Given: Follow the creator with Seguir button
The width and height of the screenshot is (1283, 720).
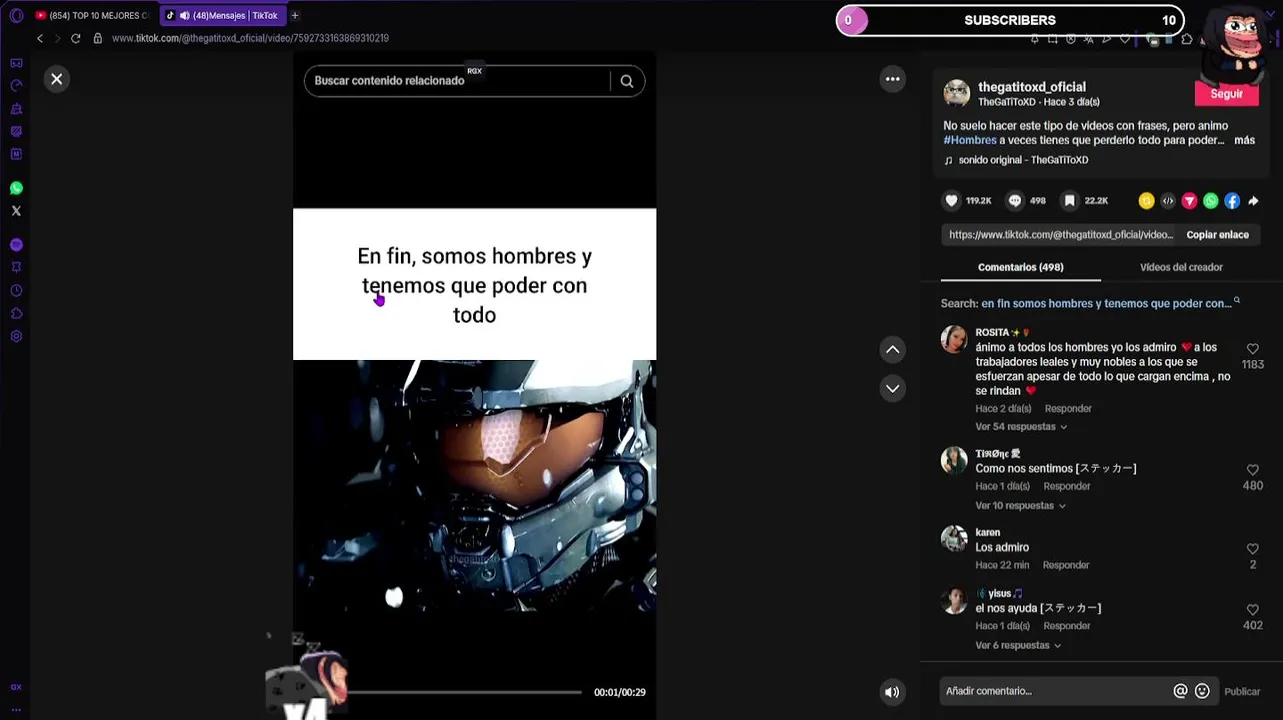Looking at the screenshot, I should point(1226,94).
